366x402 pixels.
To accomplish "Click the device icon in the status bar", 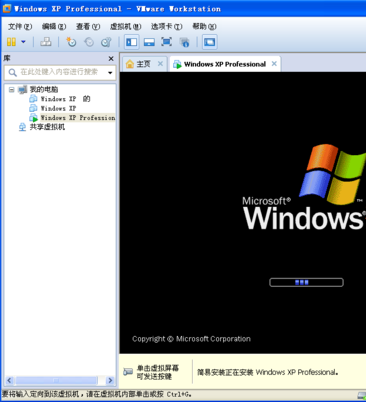I will click(362, 395).
